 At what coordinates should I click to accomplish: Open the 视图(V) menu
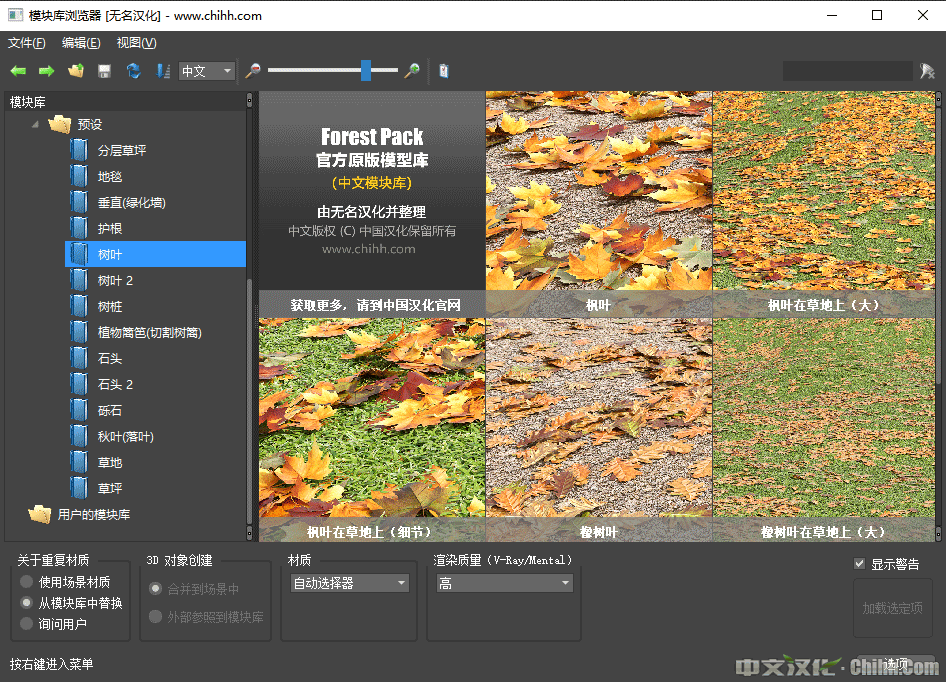pos(136,43)
